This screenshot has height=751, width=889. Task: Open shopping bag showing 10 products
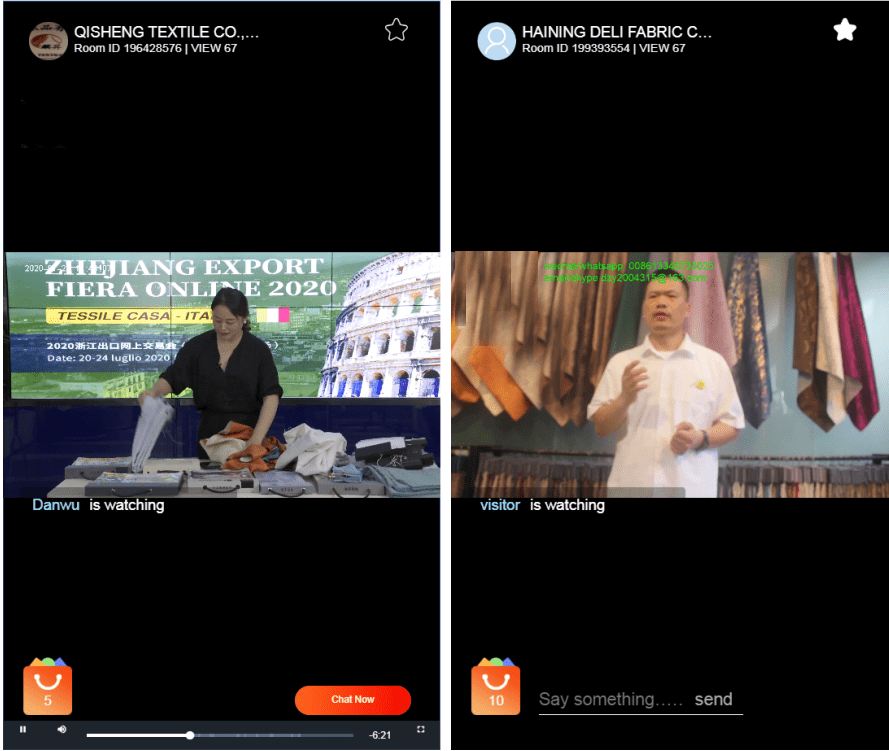coord(496,686)
